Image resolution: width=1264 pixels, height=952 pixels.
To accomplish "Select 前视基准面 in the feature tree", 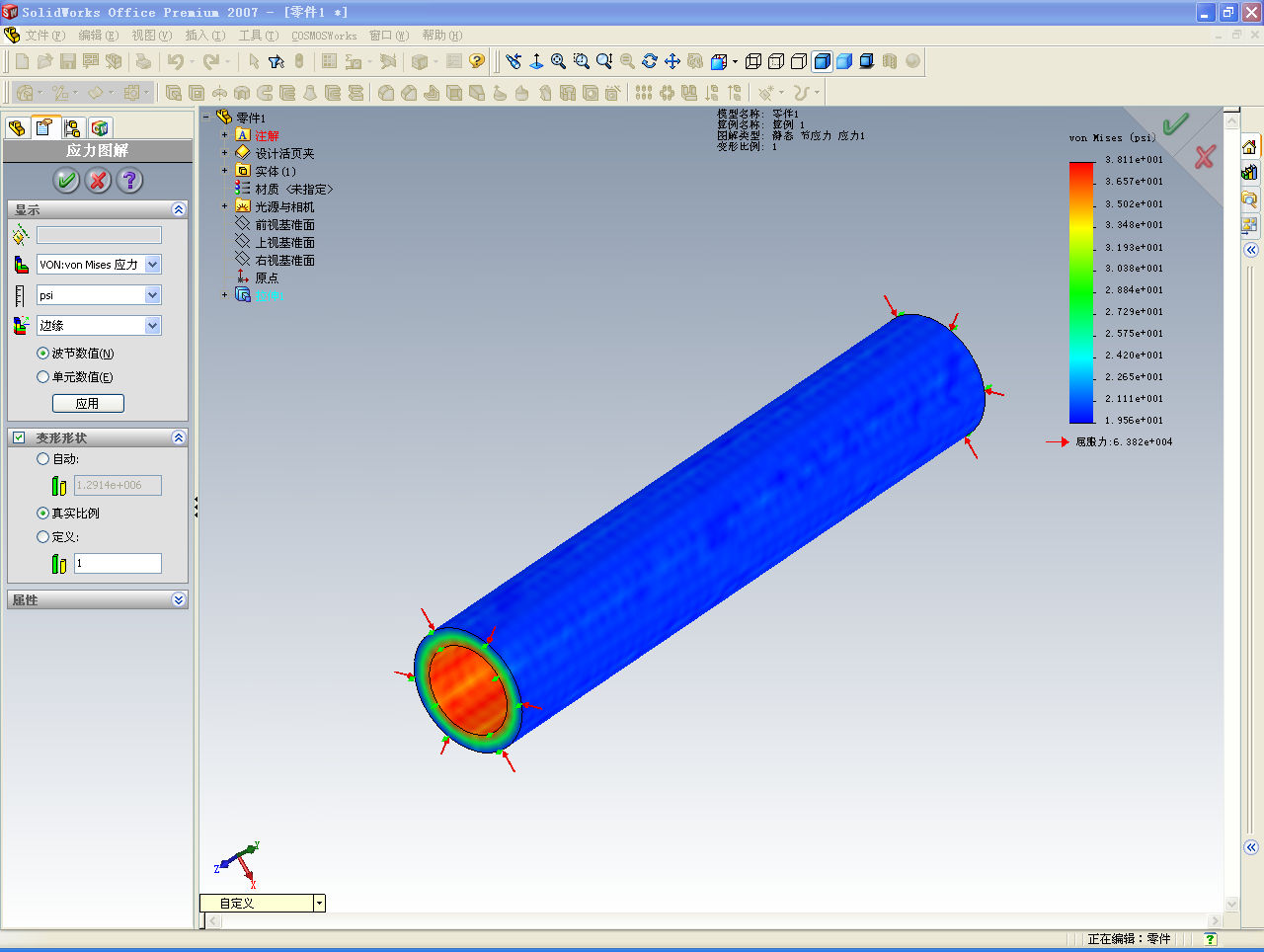I will click(284, 225).
